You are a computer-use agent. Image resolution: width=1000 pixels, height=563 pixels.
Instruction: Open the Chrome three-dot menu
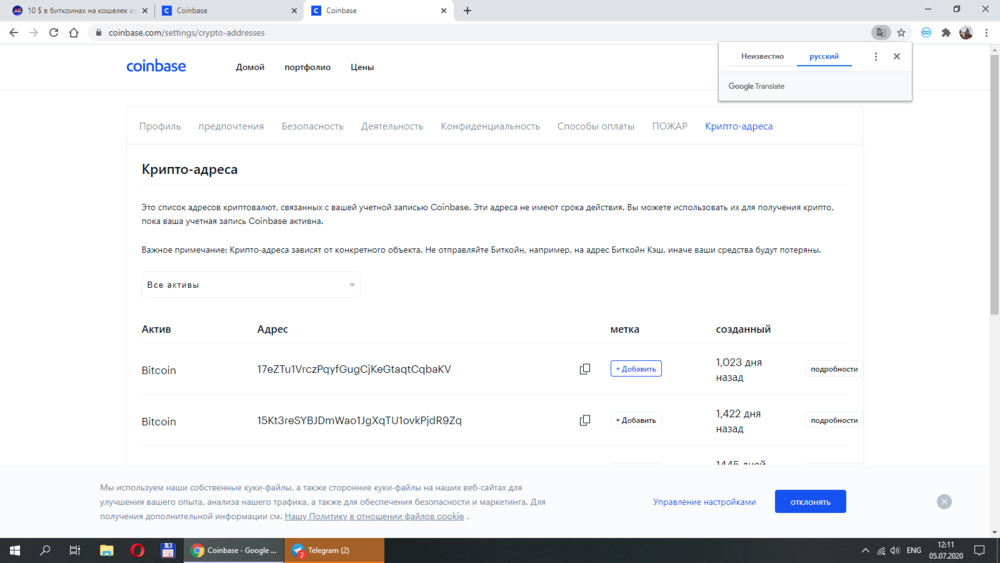(987, 33)
